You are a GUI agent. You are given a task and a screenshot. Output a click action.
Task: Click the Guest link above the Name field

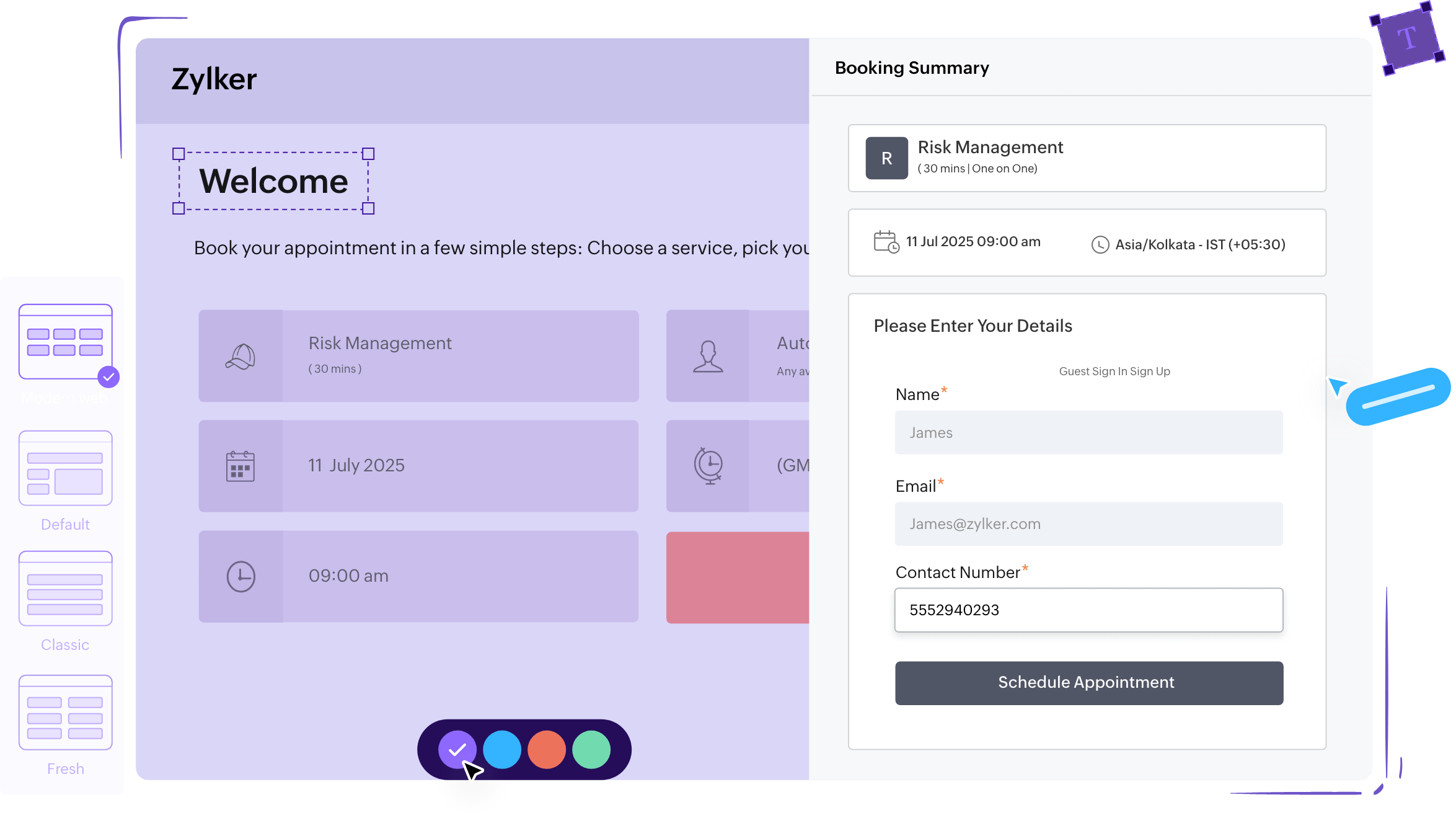(1074, 371)
